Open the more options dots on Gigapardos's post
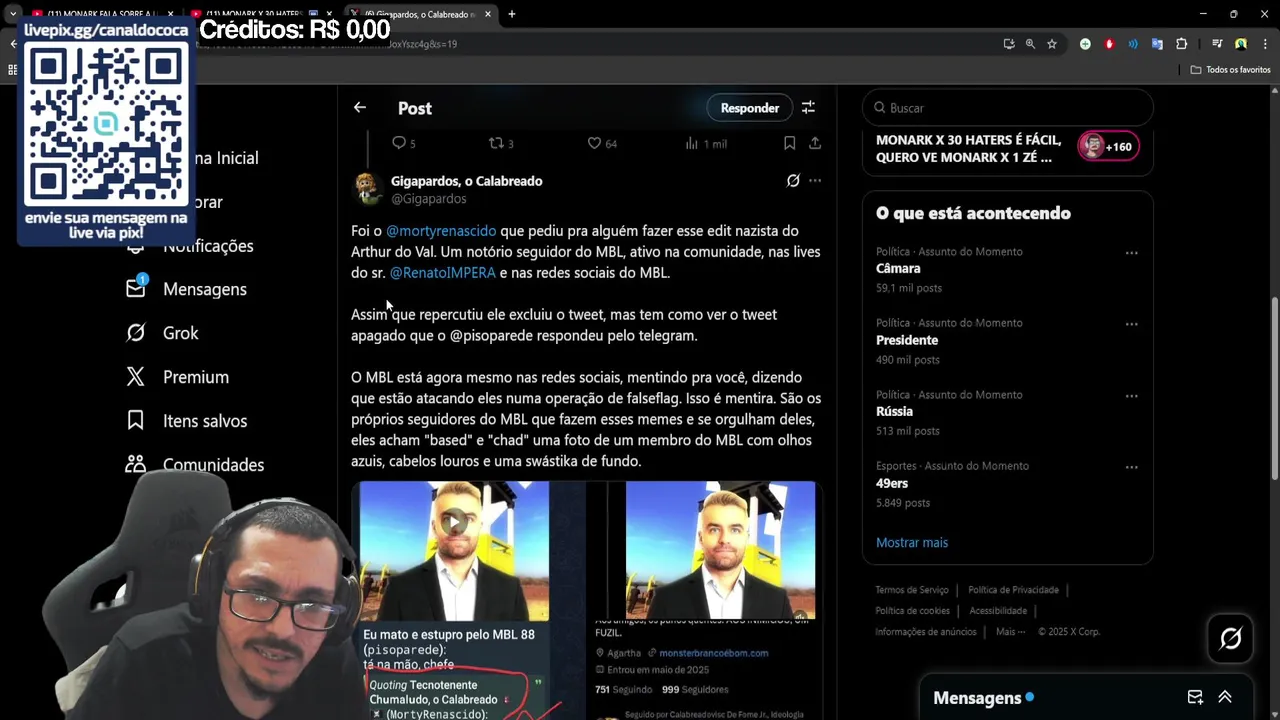This screenshot has width=1280, height=720. [x=815, y=181]
